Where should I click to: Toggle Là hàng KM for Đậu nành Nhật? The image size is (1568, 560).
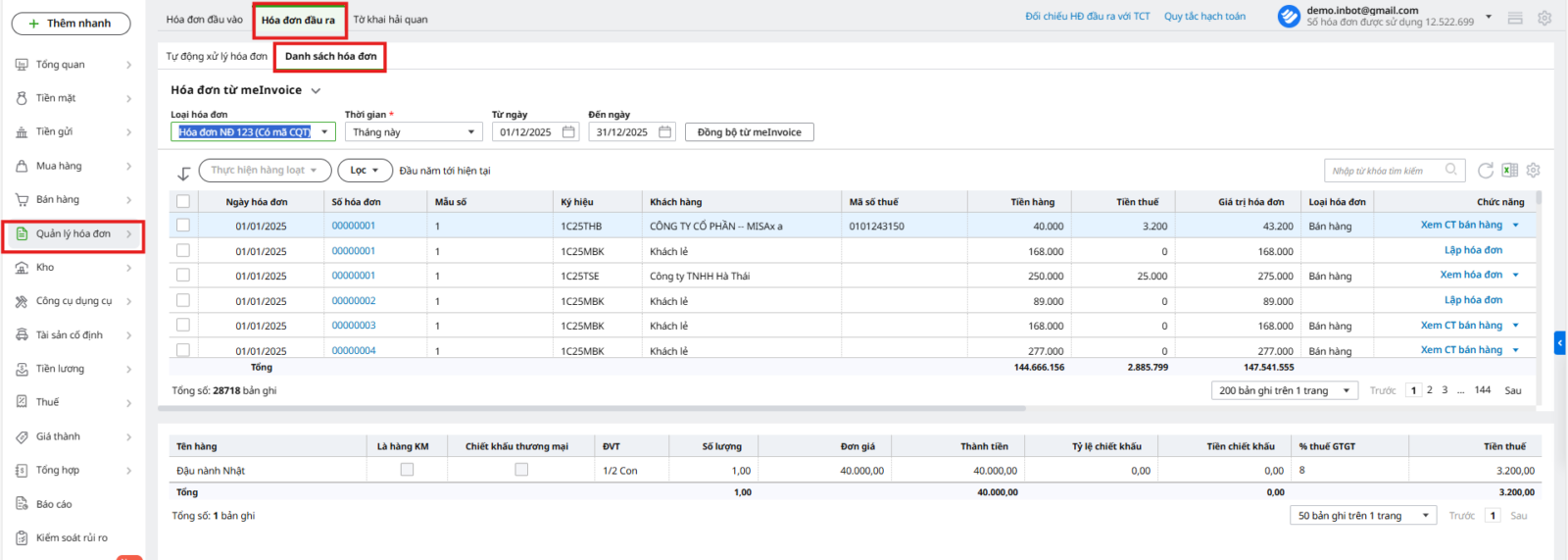click(x=407, y=470)
